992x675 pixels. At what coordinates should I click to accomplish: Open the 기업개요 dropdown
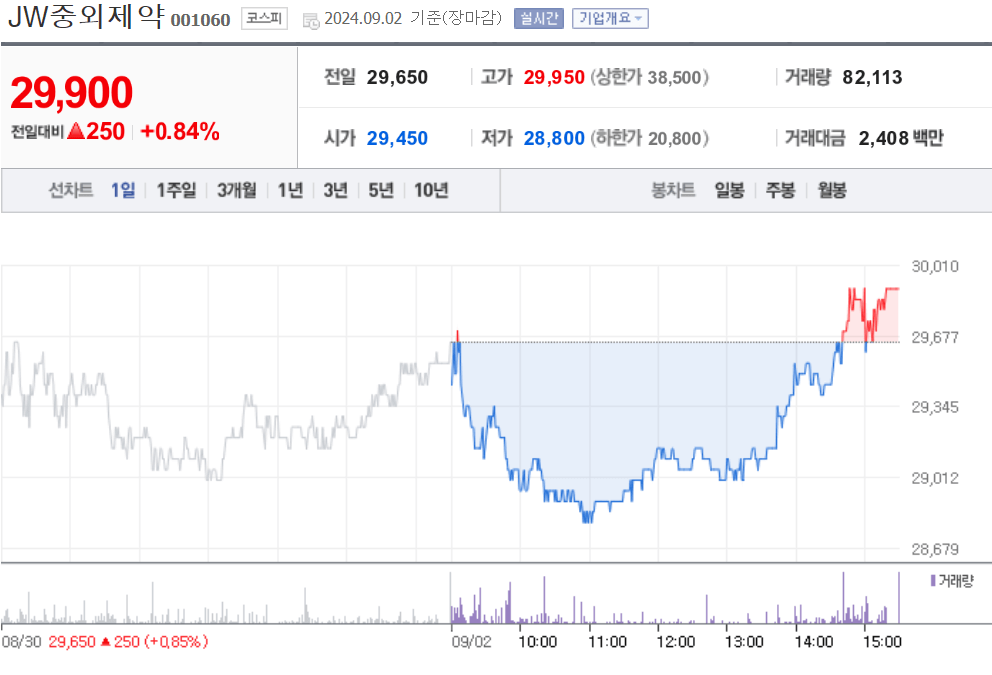click(610, 18)
